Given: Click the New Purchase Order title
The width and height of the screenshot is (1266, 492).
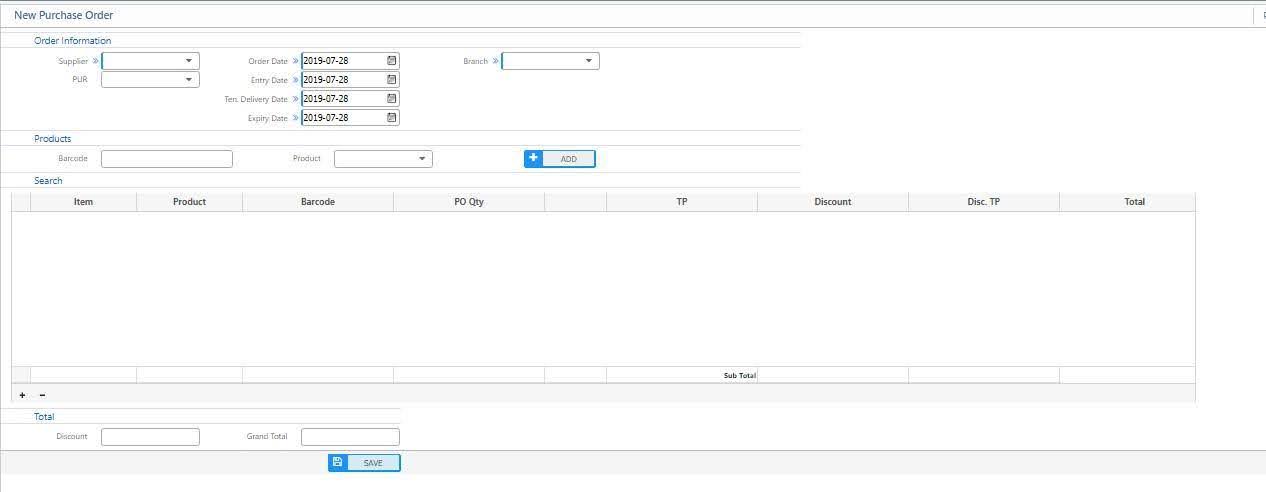Looking at the screenshot, I should (64, 15).
